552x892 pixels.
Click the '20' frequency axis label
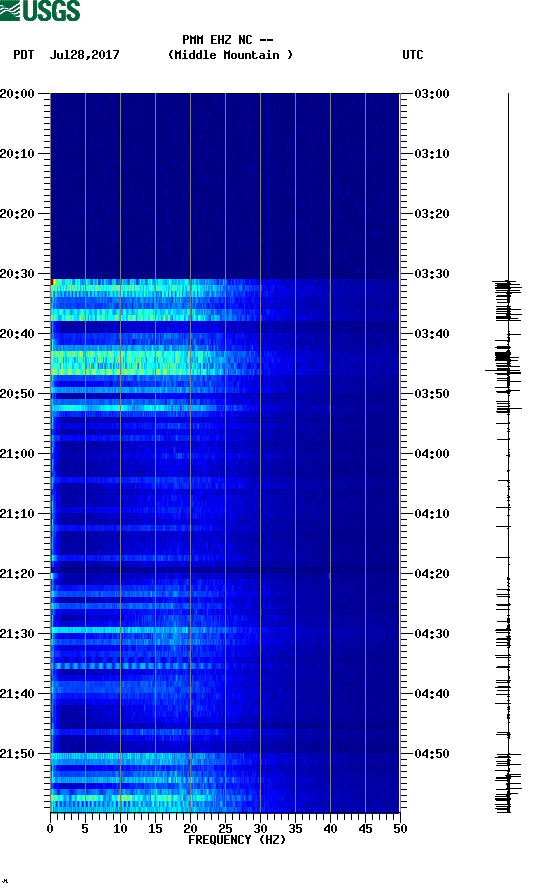point(190,829)
